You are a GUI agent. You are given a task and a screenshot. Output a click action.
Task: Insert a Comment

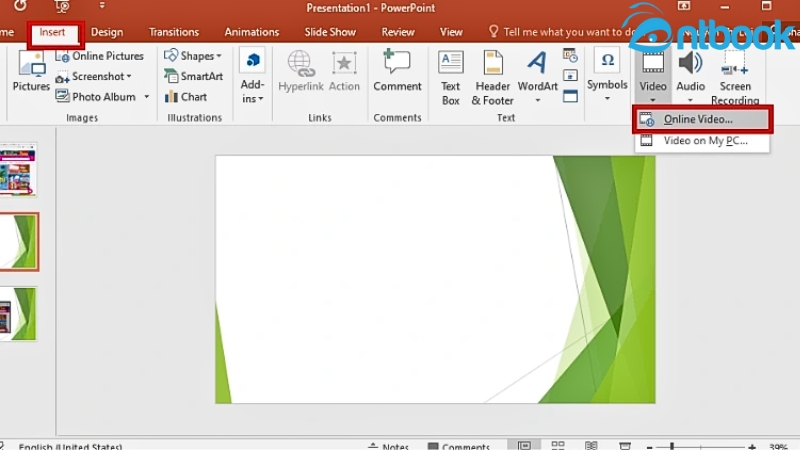coord(397,72)
